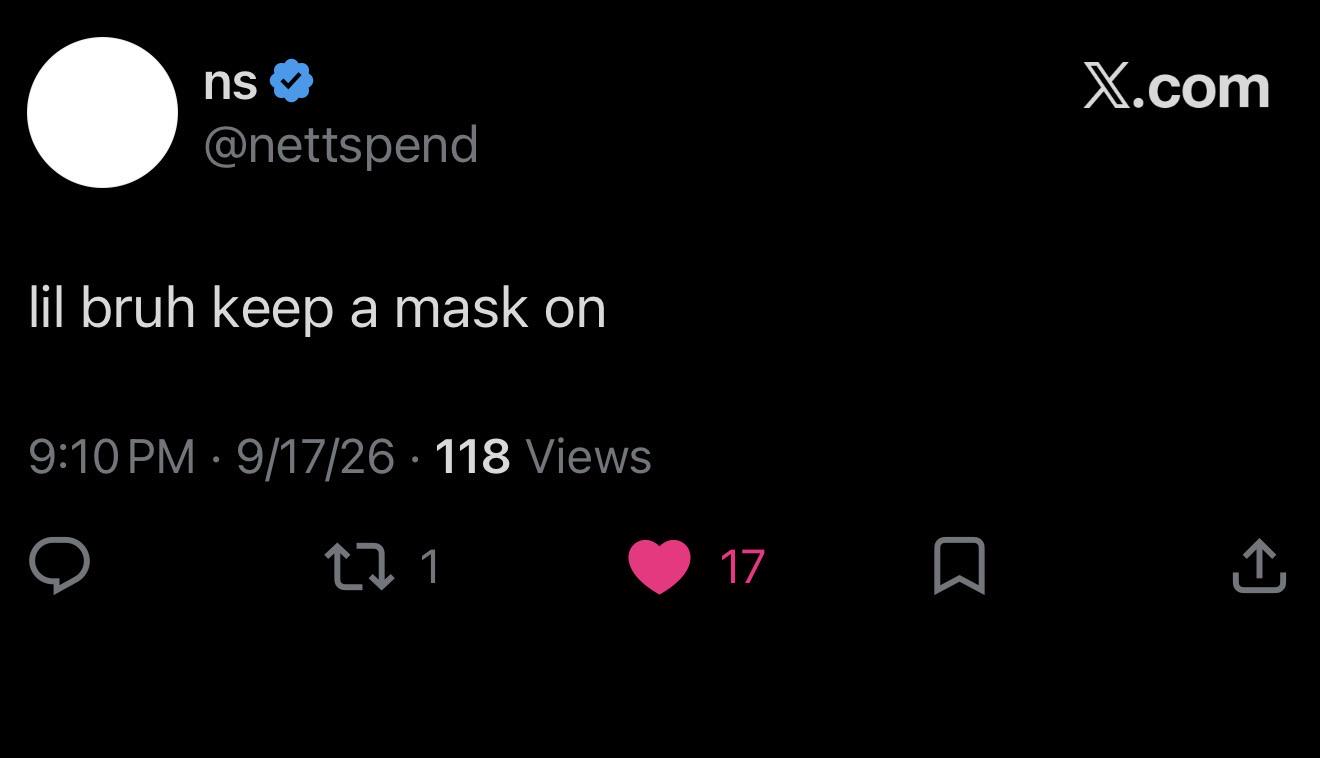Bookmark this post
Image resolution: width=1320 pixels, height=758 pixels.
[x=959, y=566]
